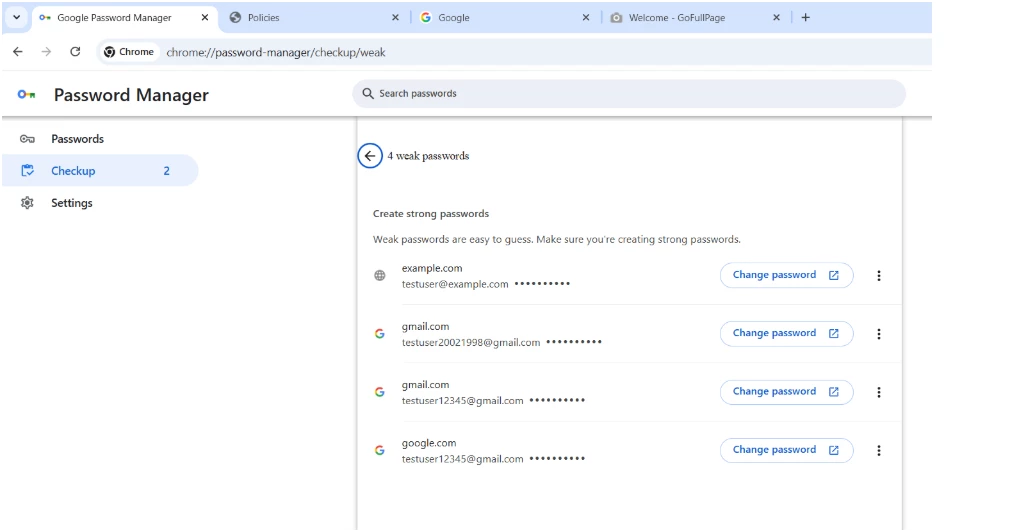Screen dimensions: 1032x532
Task: Switch to the Policies tab
Action: coord(314,18)
